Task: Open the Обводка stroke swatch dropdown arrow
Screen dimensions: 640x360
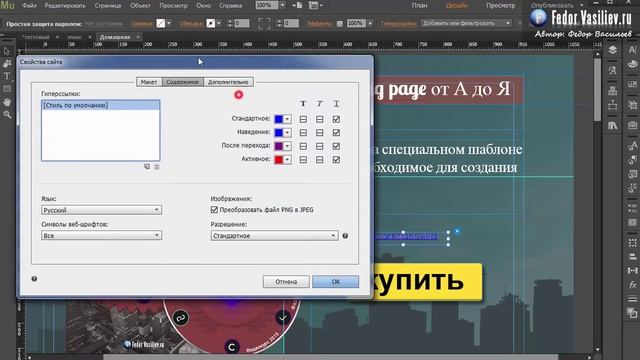Action: [219, 23]
